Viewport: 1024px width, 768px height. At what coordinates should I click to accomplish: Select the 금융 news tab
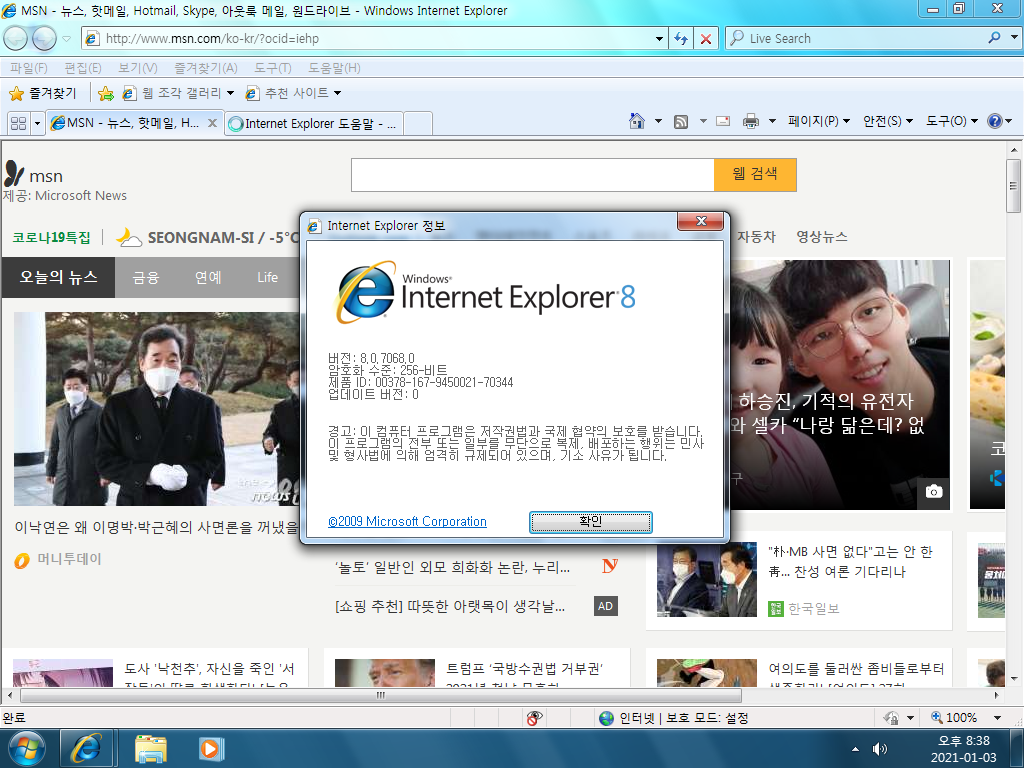pyautogui.click(x=146, y=278)
